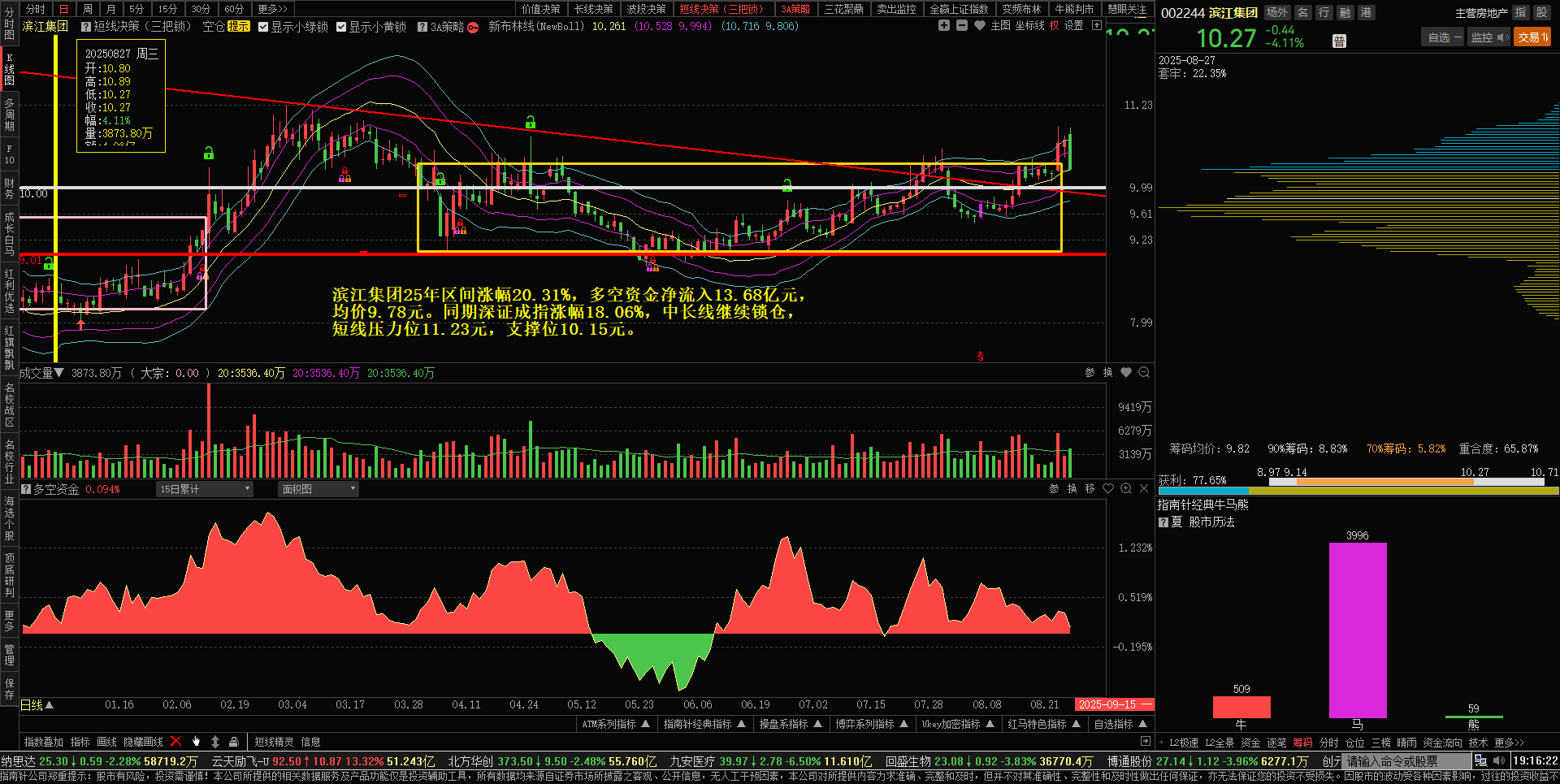1560x784 pixels.
Task: Click the 参 icon in 多空资金 panel header
Action: (1054, 488)
